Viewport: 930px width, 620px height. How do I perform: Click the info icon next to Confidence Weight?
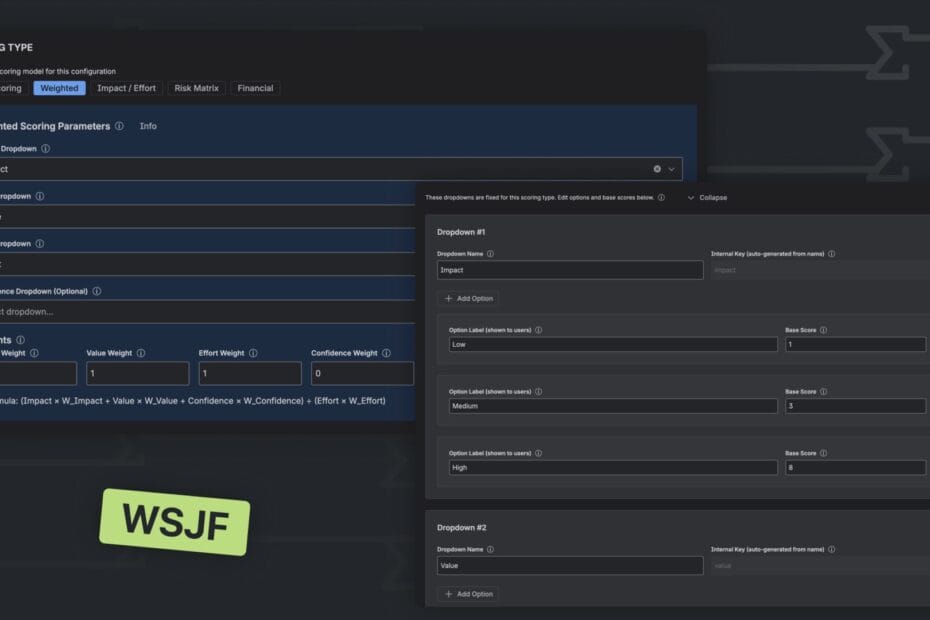tap(385, 353)
